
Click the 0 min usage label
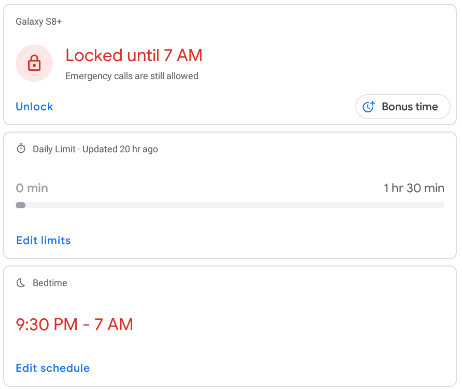pos(32,188)
